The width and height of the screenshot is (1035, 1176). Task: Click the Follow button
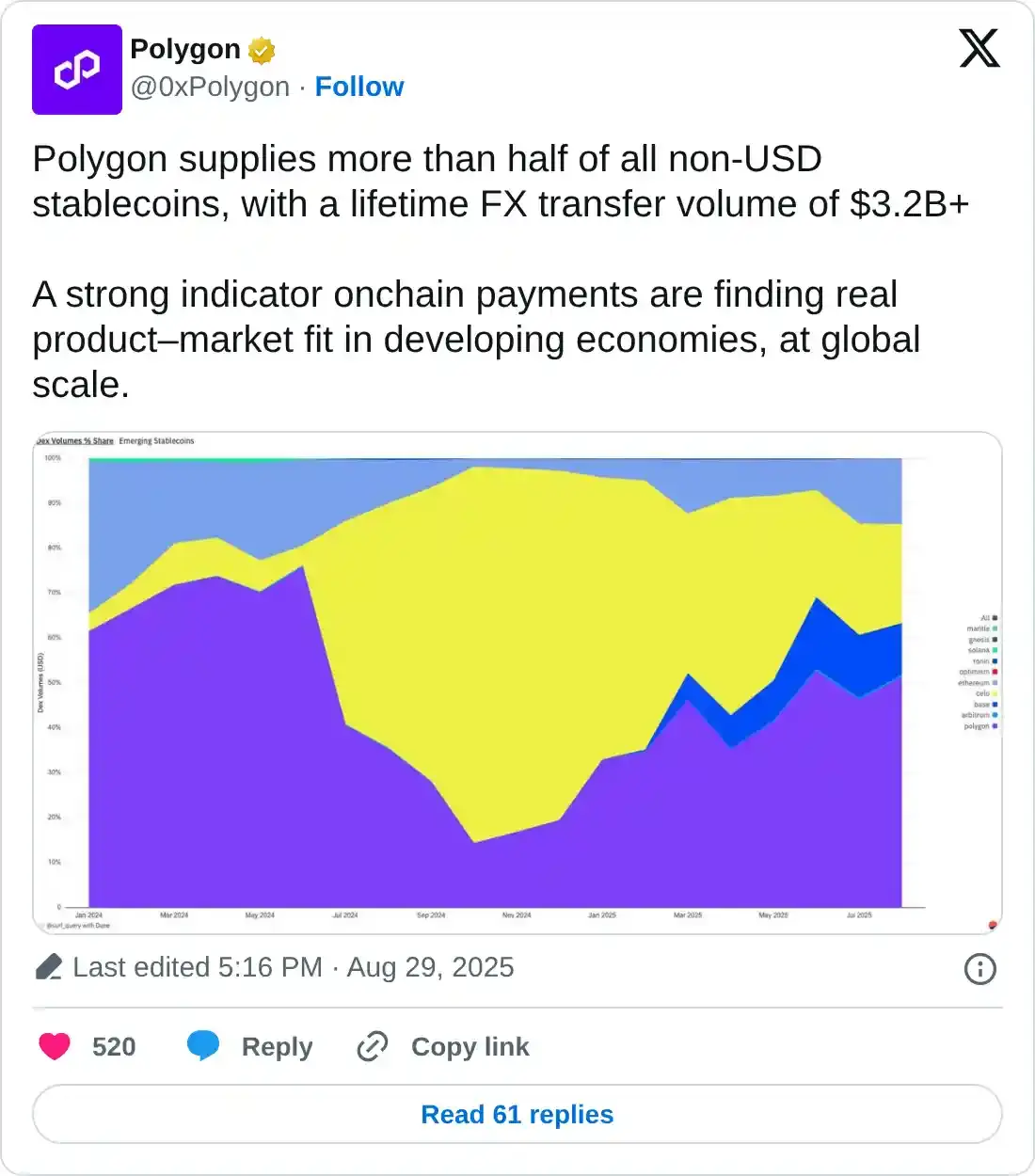359,87
